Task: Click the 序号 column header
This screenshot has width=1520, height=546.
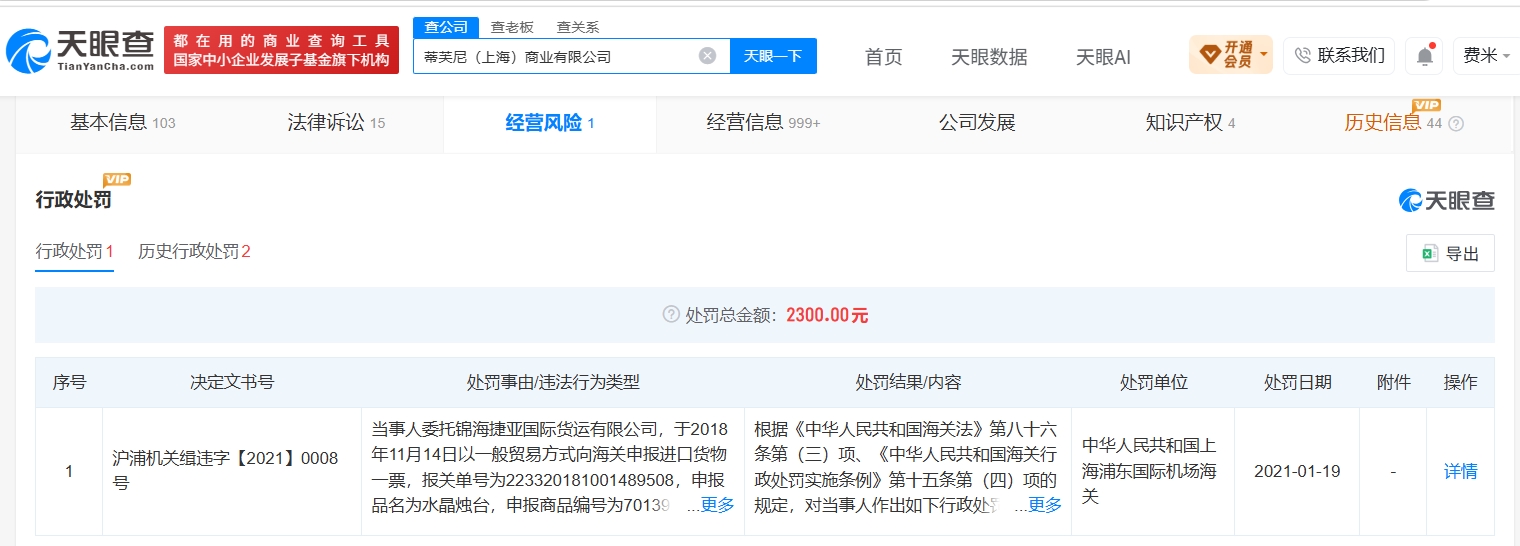Action: (x=69, y=382)
